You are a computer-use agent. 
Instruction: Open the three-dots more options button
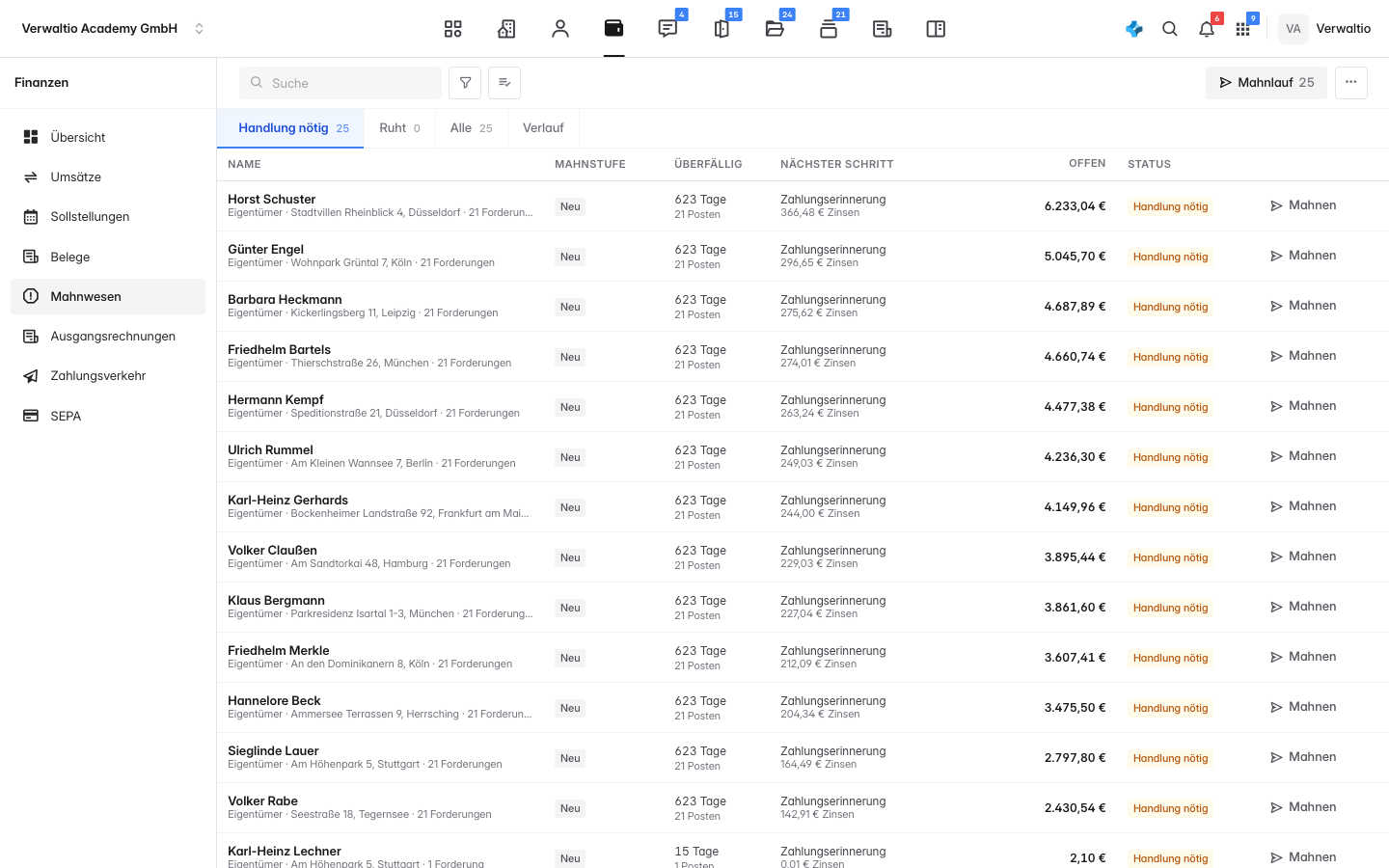click(x=1351, y=83)
